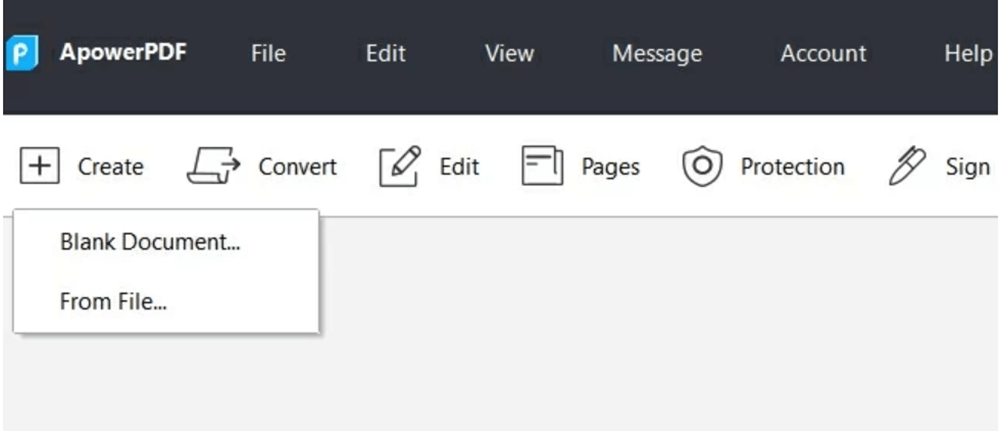
Task: Select the Pages toolbar label
Action: tap(610, 167)
